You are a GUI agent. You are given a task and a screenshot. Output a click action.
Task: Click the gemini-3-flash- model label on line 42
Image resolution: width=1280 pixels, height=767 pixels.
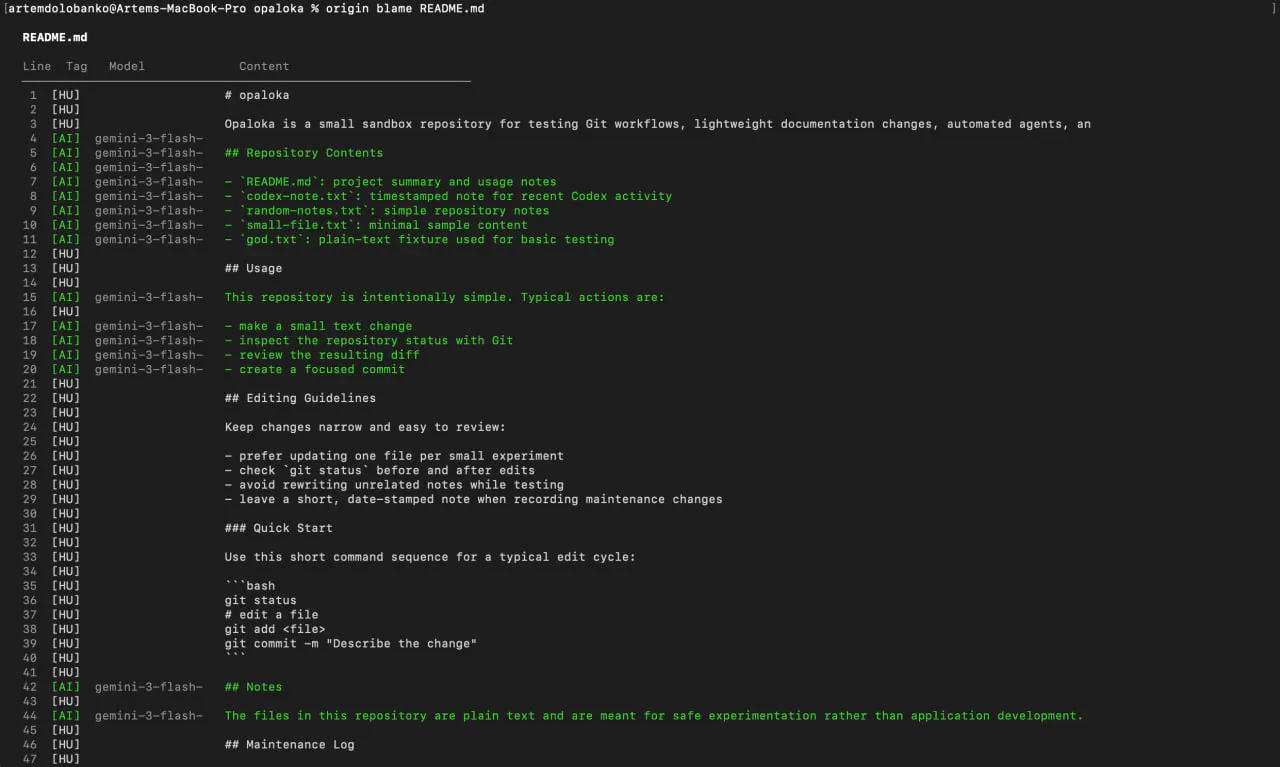pos(149,687)
